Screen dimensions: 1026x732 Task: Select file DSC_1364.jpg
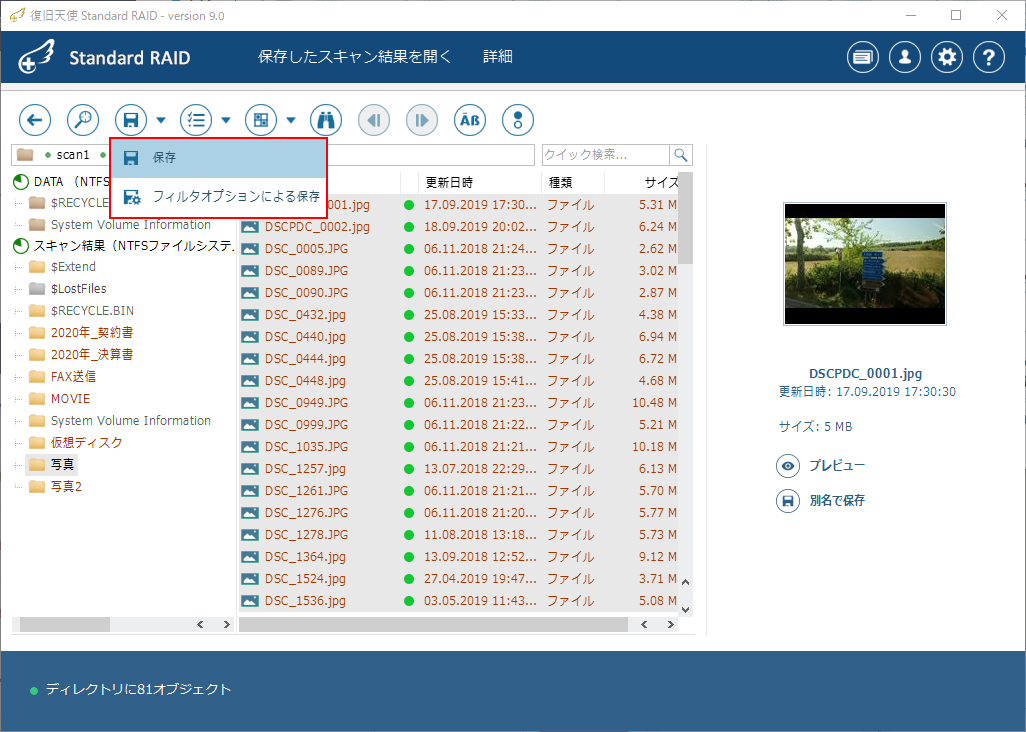305,557
